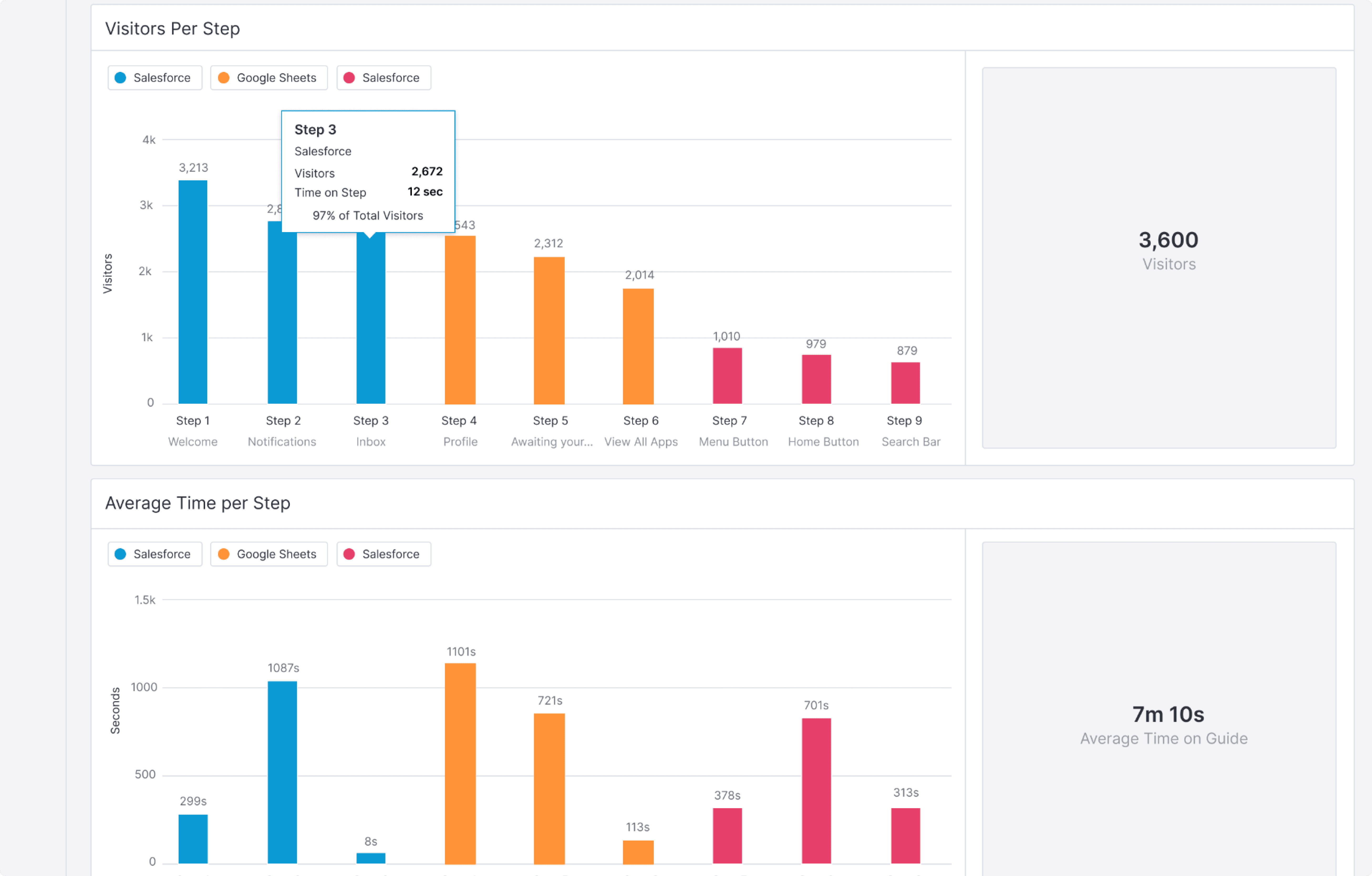Click the 1087s bar in time chart
The width and height of the screenshot is (1372, 876).
coord(282,772)
